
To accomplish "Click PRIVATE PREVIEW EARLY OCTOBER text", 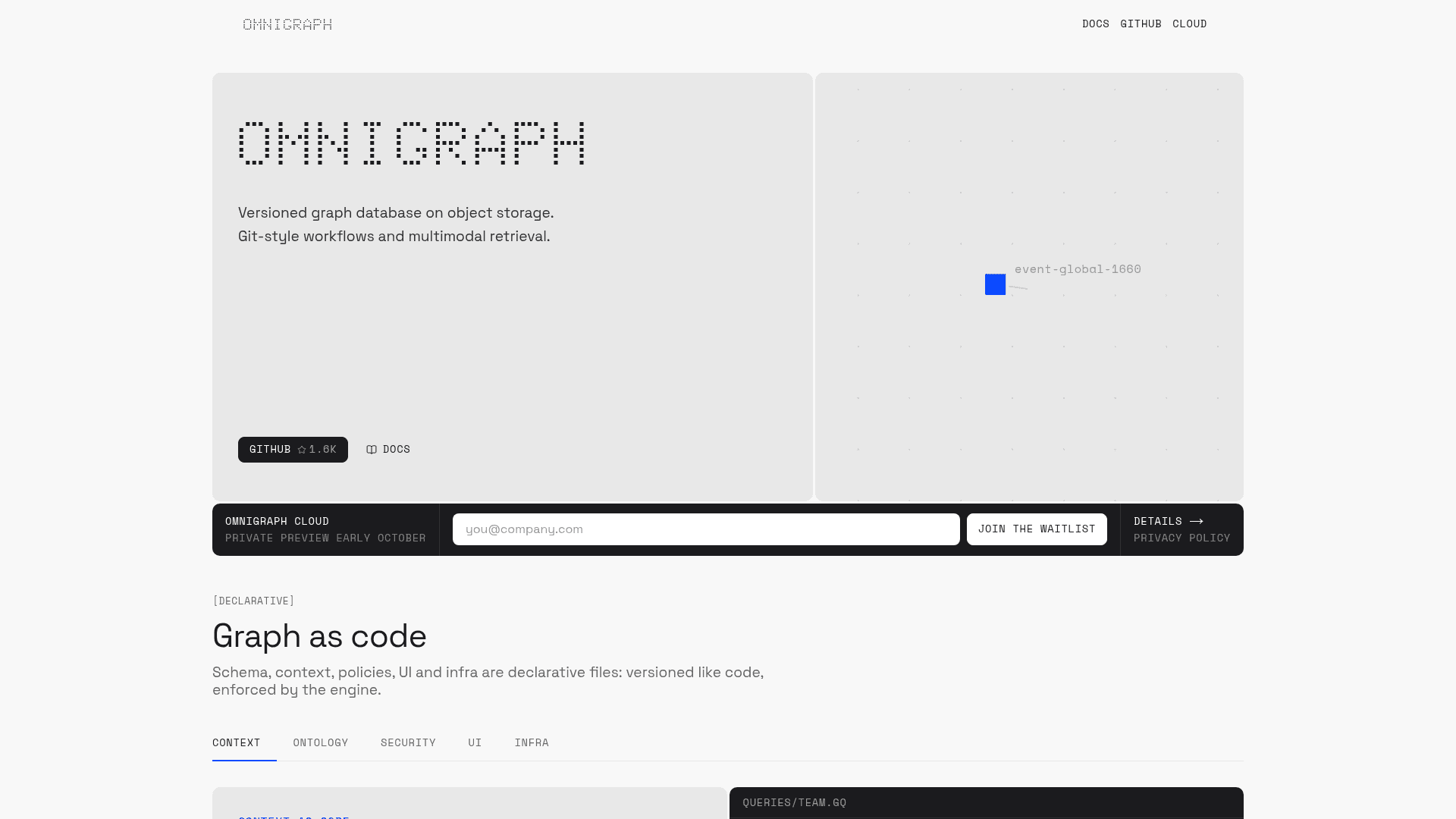I will pyautogui.click(x=325, y=538).
